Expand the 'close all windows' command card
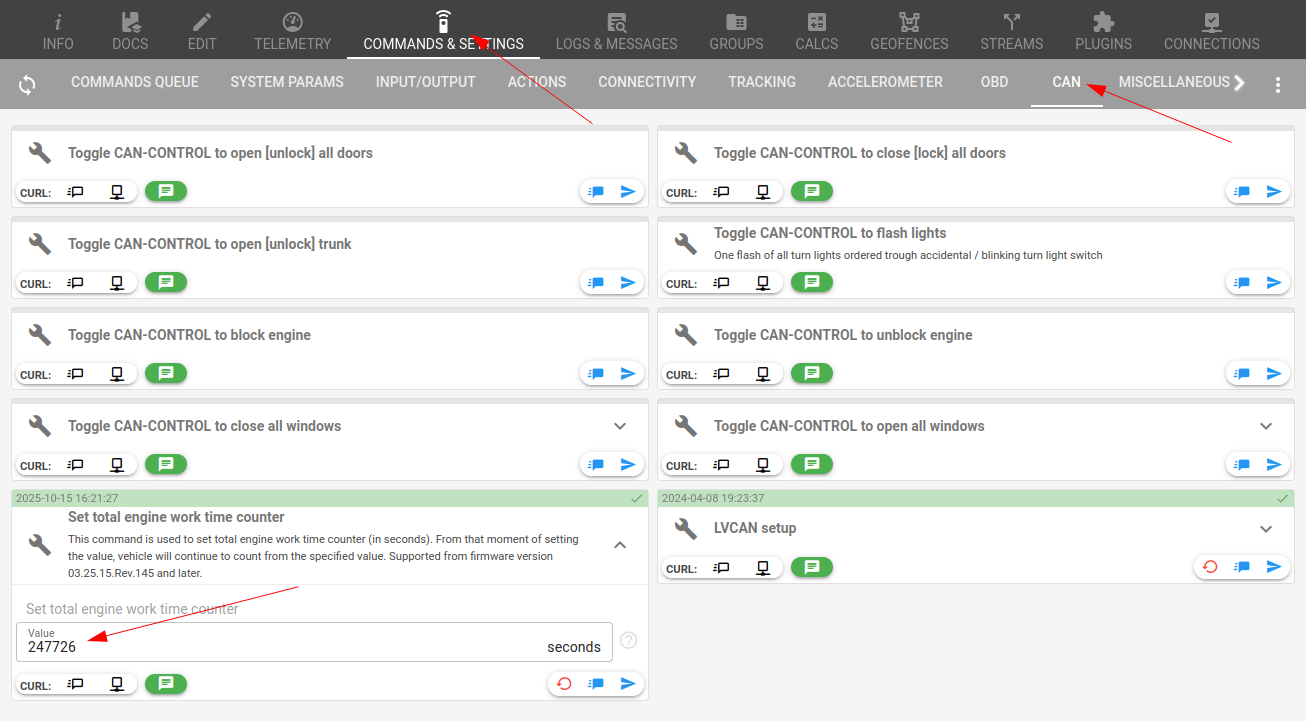This screenshot has width=1306, height=721. 620,426
